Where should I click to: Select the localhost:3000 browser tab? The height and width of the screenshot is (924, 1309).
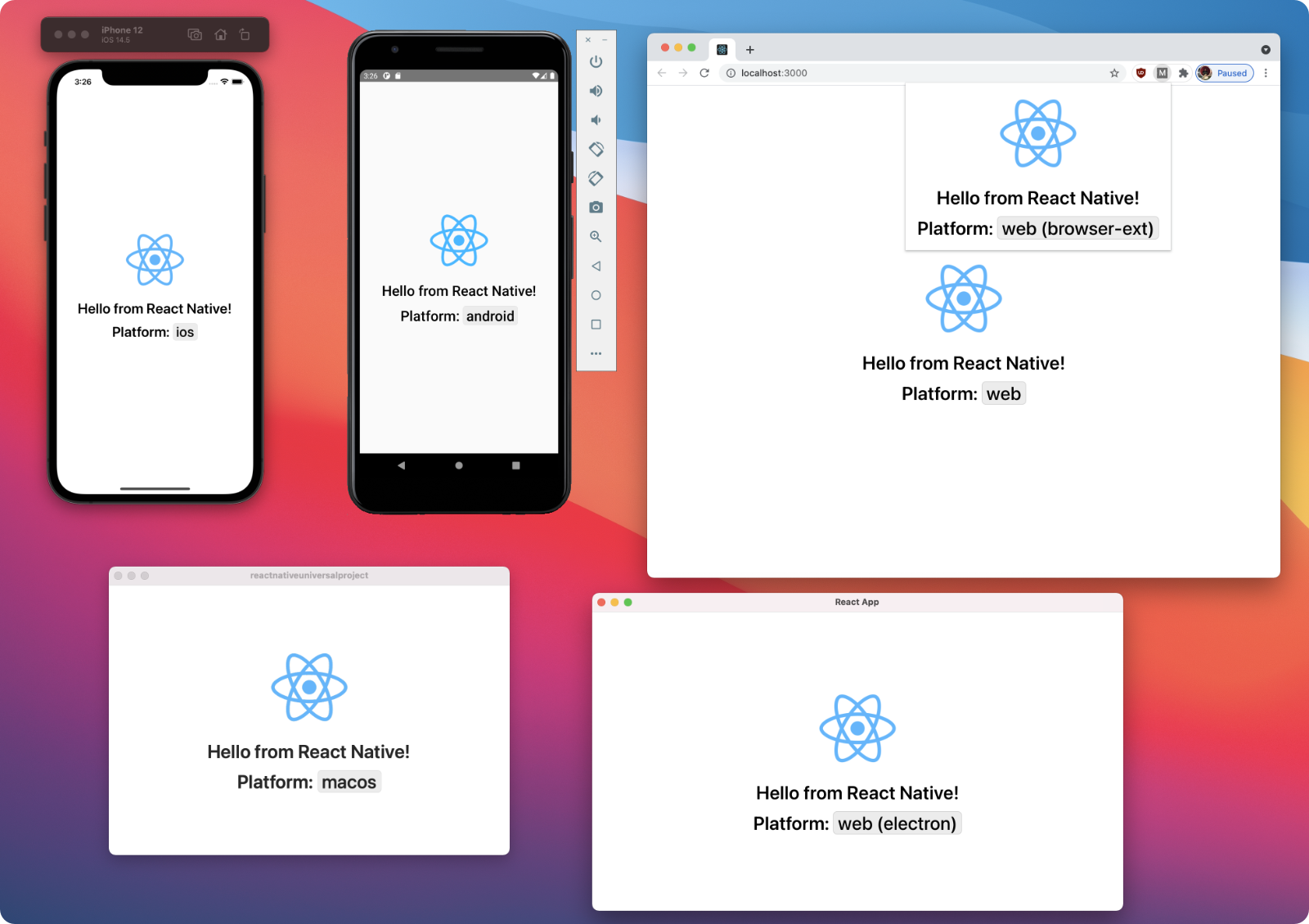coord(722,49)
